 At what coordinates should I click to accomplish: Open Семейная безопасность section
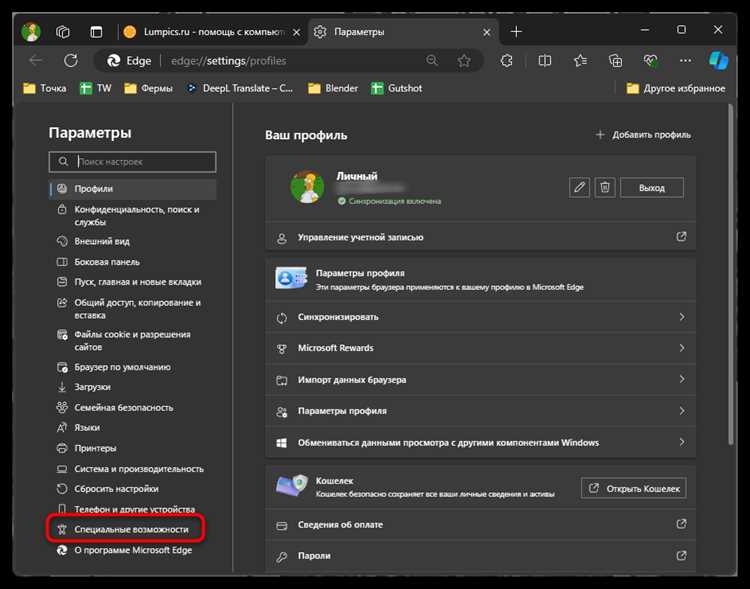click(132, 407)
